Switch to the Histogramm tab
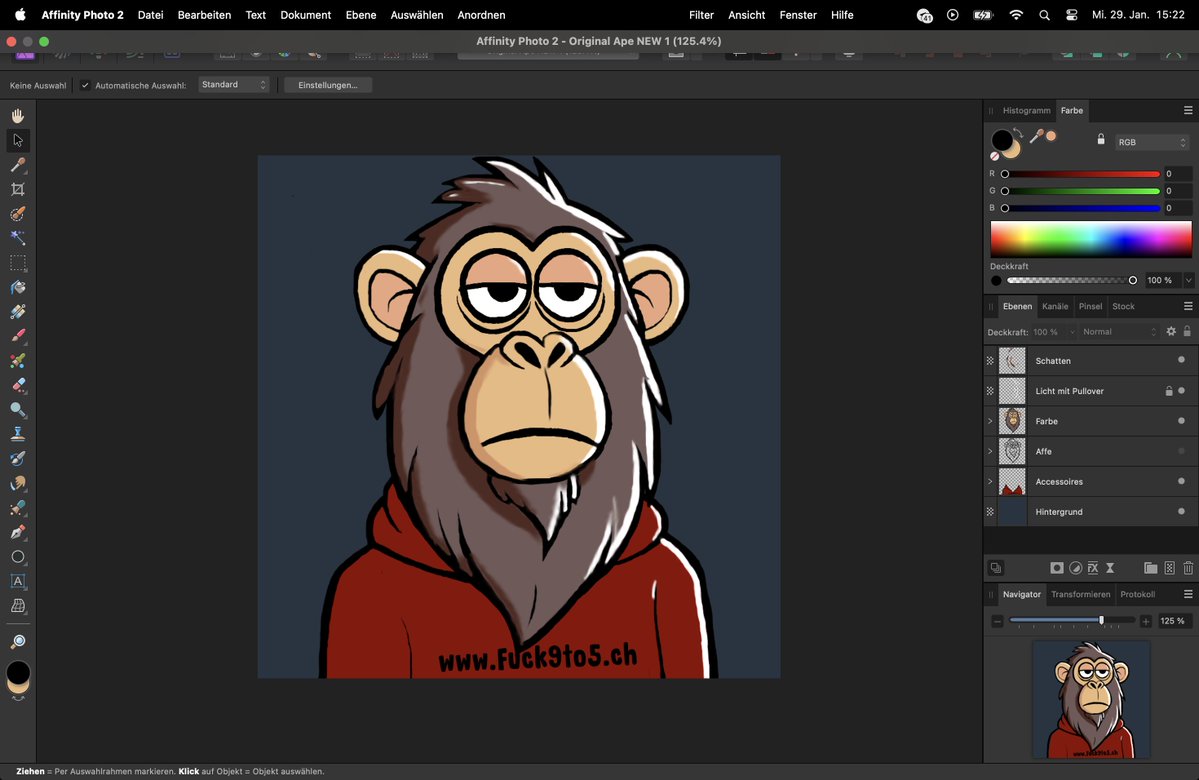Viewport: 1199px width, 780px height. (1026, 110)
